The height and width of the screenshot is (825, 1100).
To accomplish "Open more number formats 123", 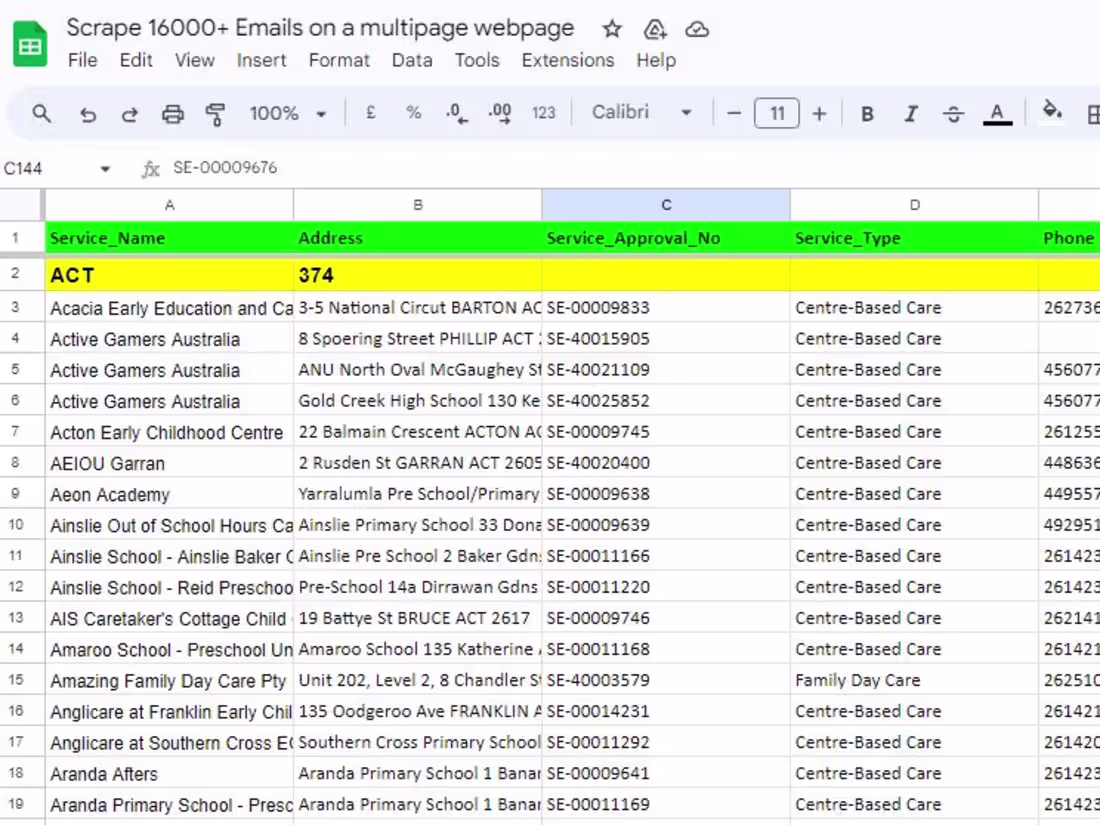I will 544,113.
